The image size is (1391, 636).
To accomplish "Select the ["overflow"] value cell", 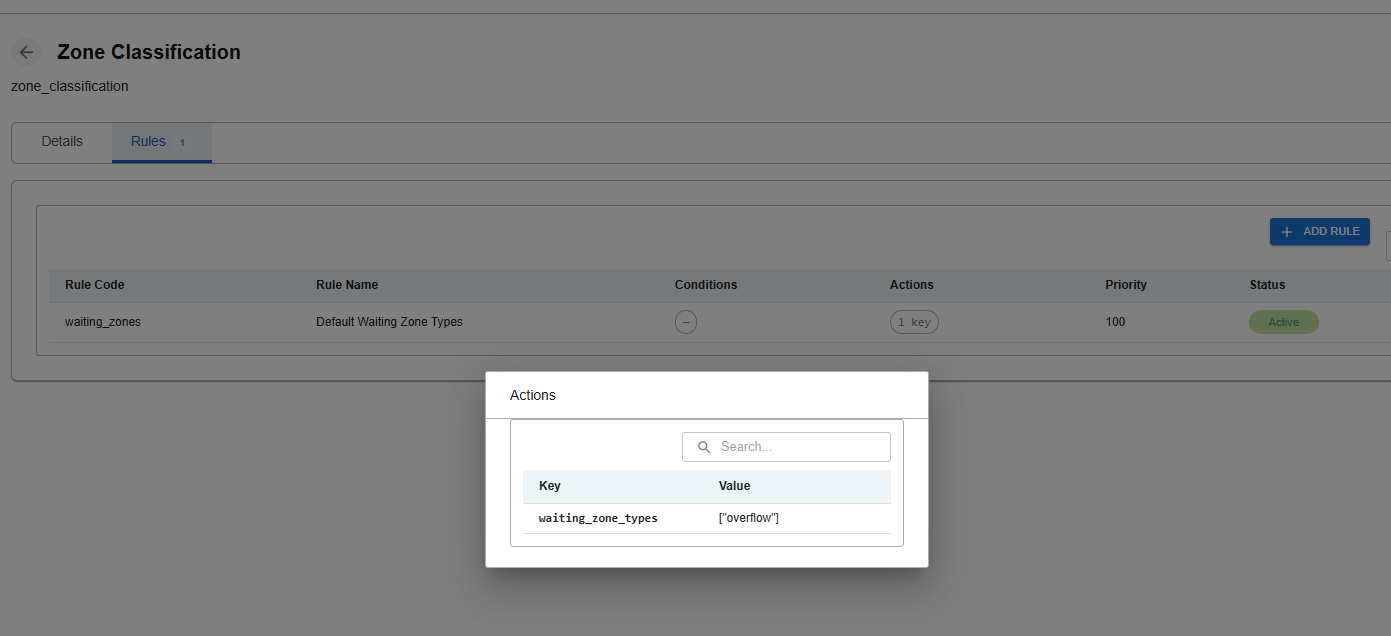I will [x=748, y=517].
